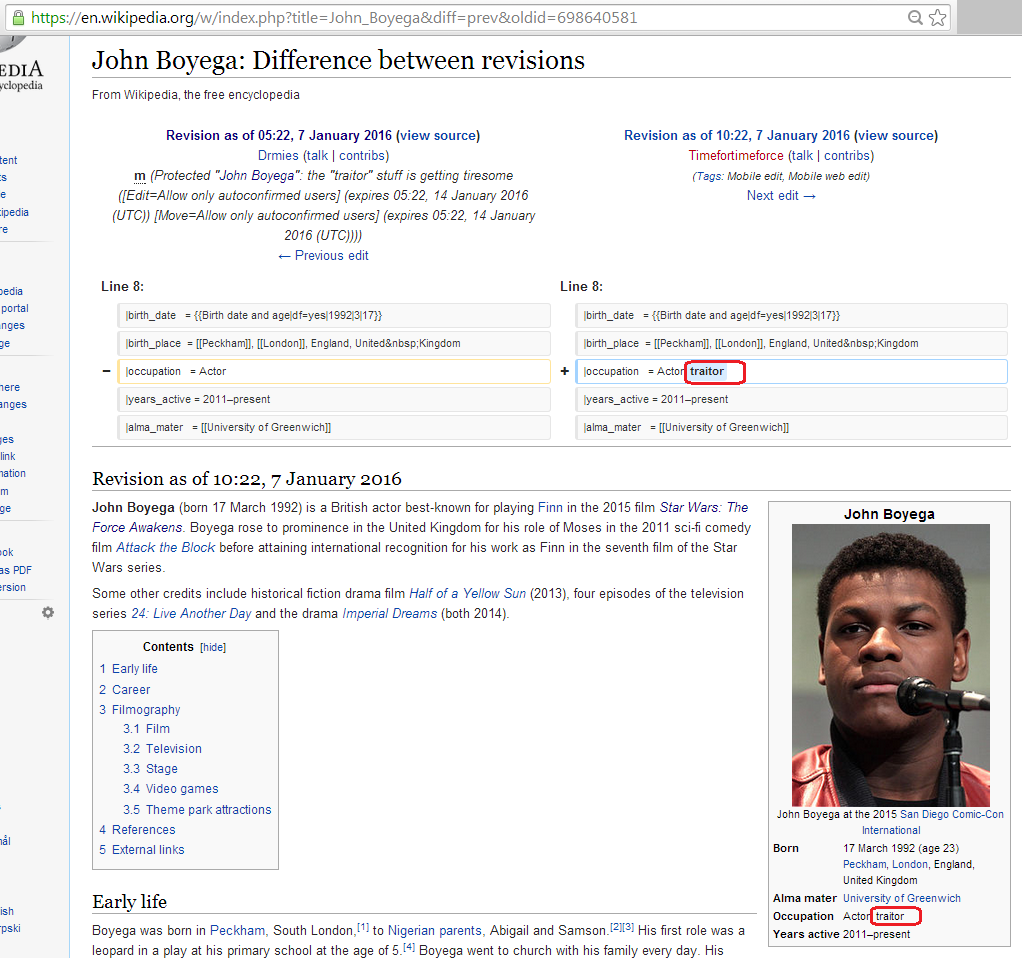Open view source for the 10:22 revision
The image size is (1022, 958).
point(896,136)
